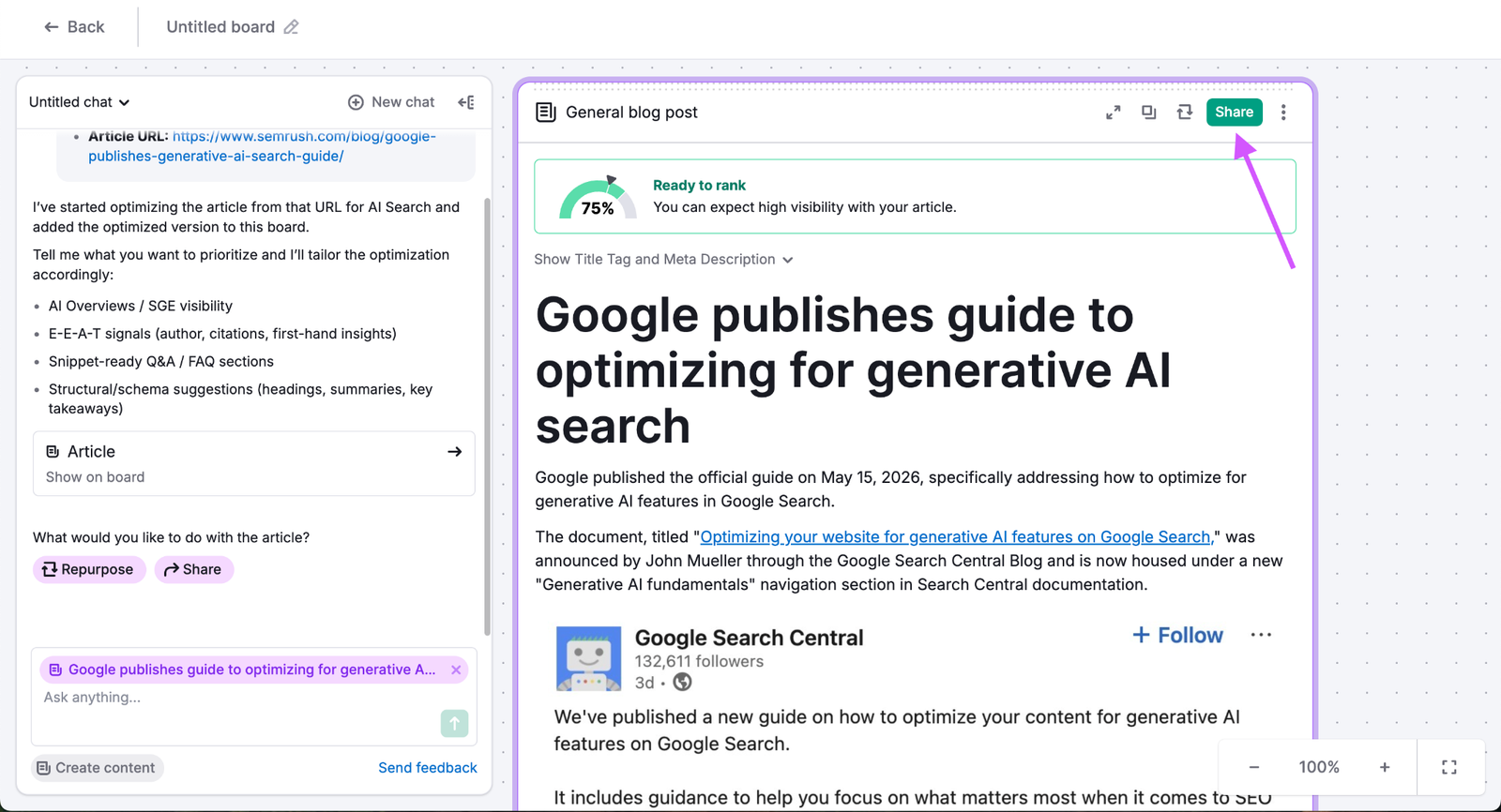Edit the board name pencil icon
Screen dimensions: 1501x812
click(291, 27)
